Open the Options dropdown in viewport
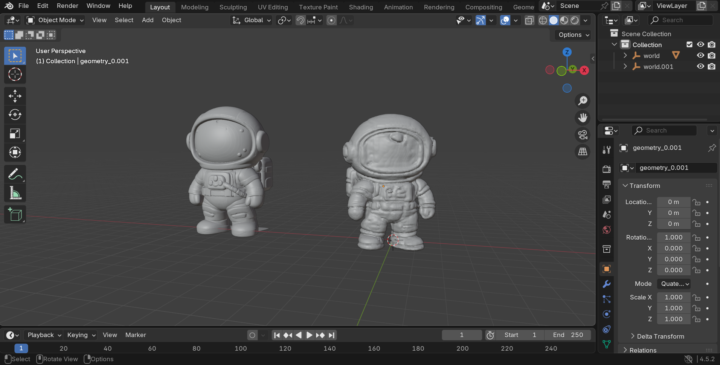 [x=574, y=35]
